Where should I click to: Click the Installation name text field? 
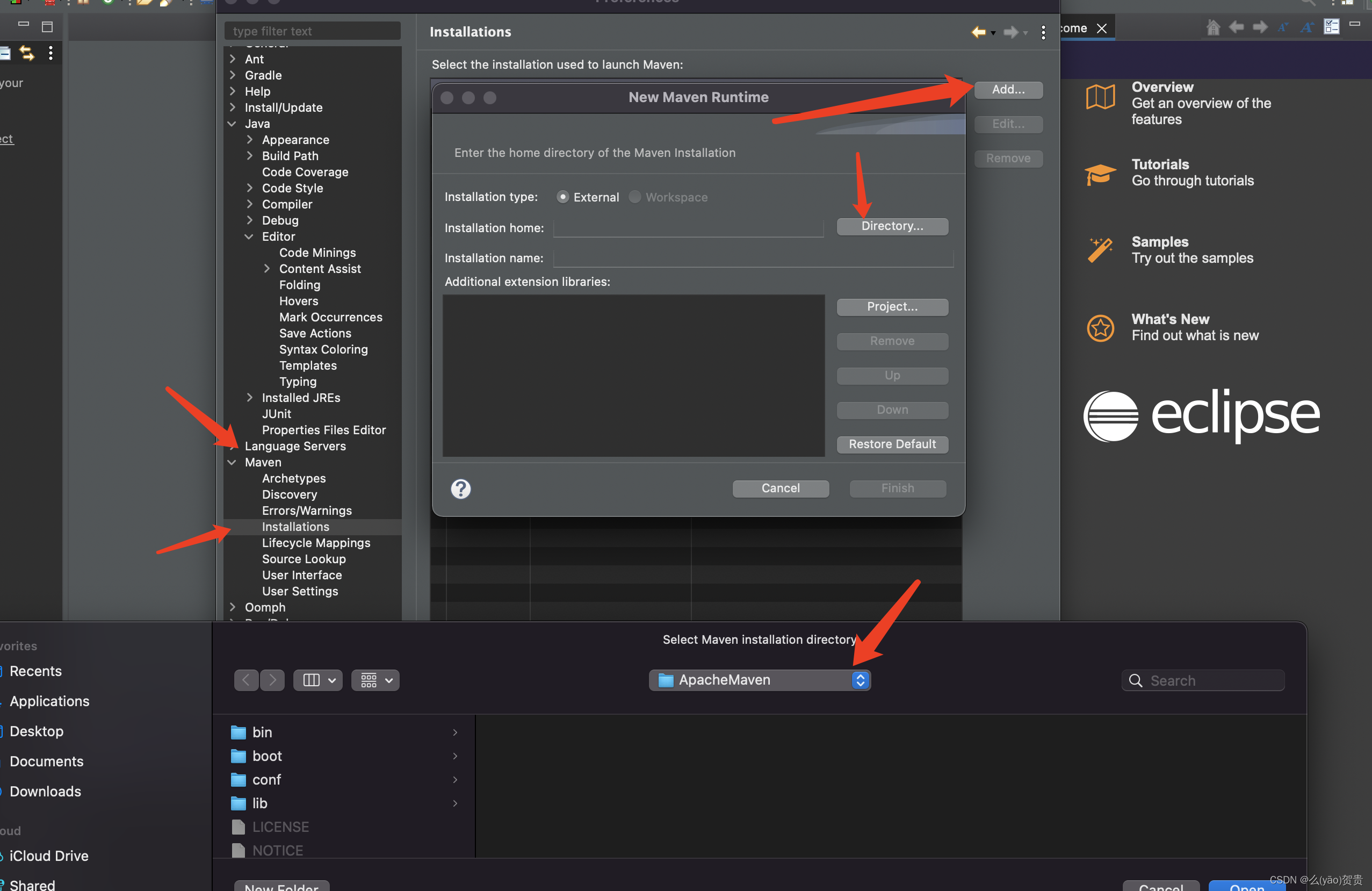[x=753, y=258]
